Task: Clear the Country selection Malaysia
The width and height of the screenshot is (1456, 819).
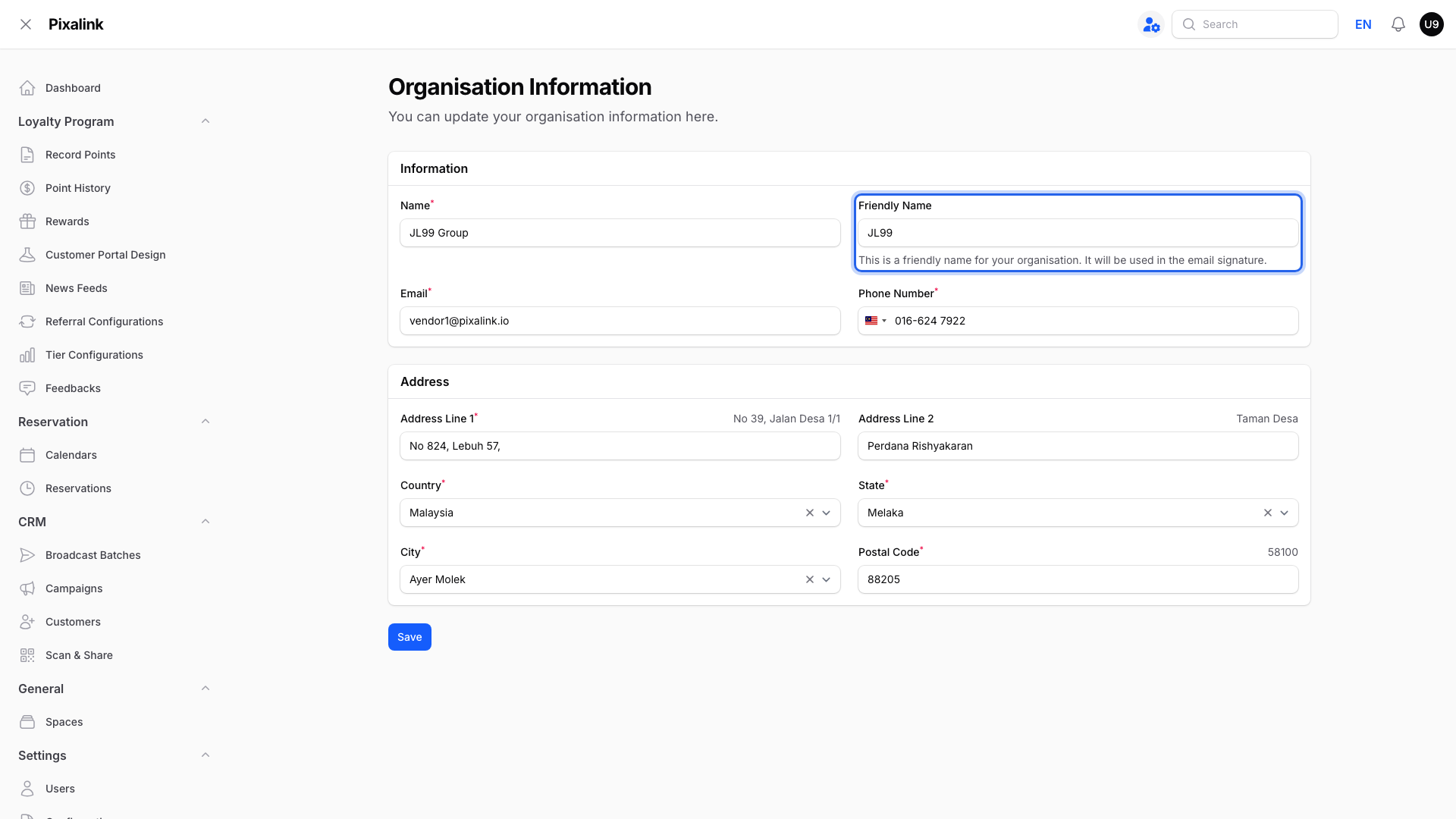Action: click(x=810, y=513)
